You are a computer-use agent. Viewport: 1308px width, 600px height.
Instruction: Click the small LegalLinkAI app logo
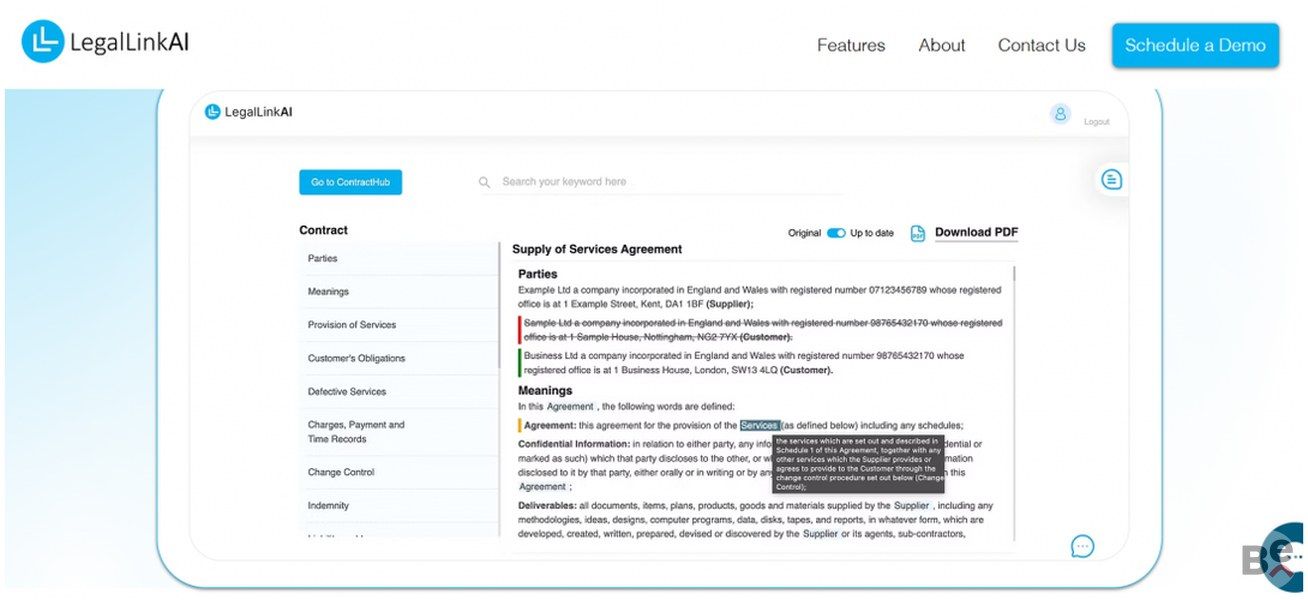248,112
